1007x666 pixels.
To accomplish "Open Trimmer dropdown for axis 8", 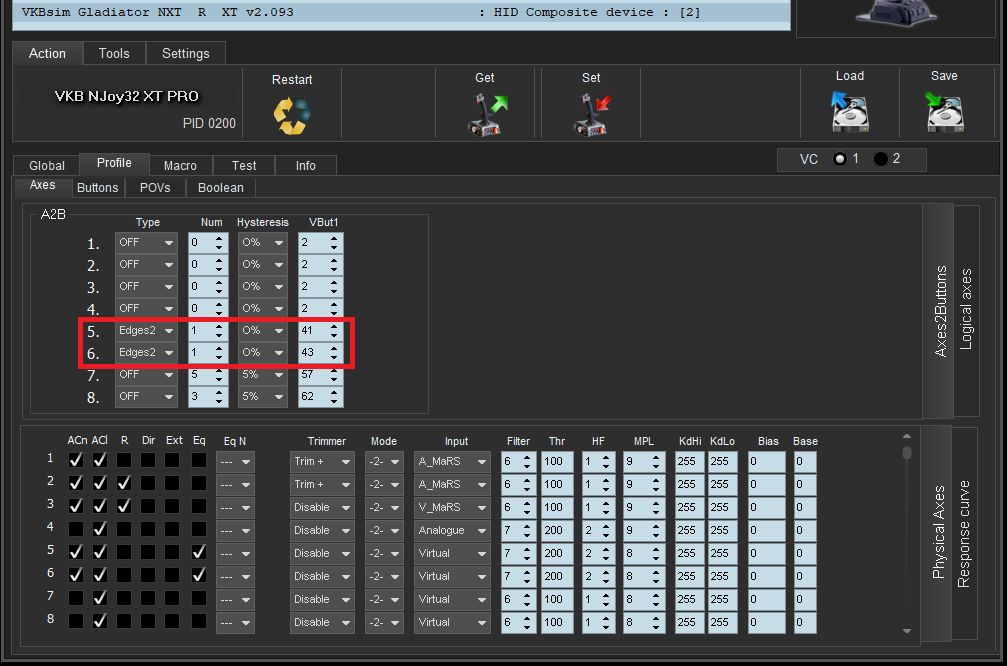I will [322, 622].
